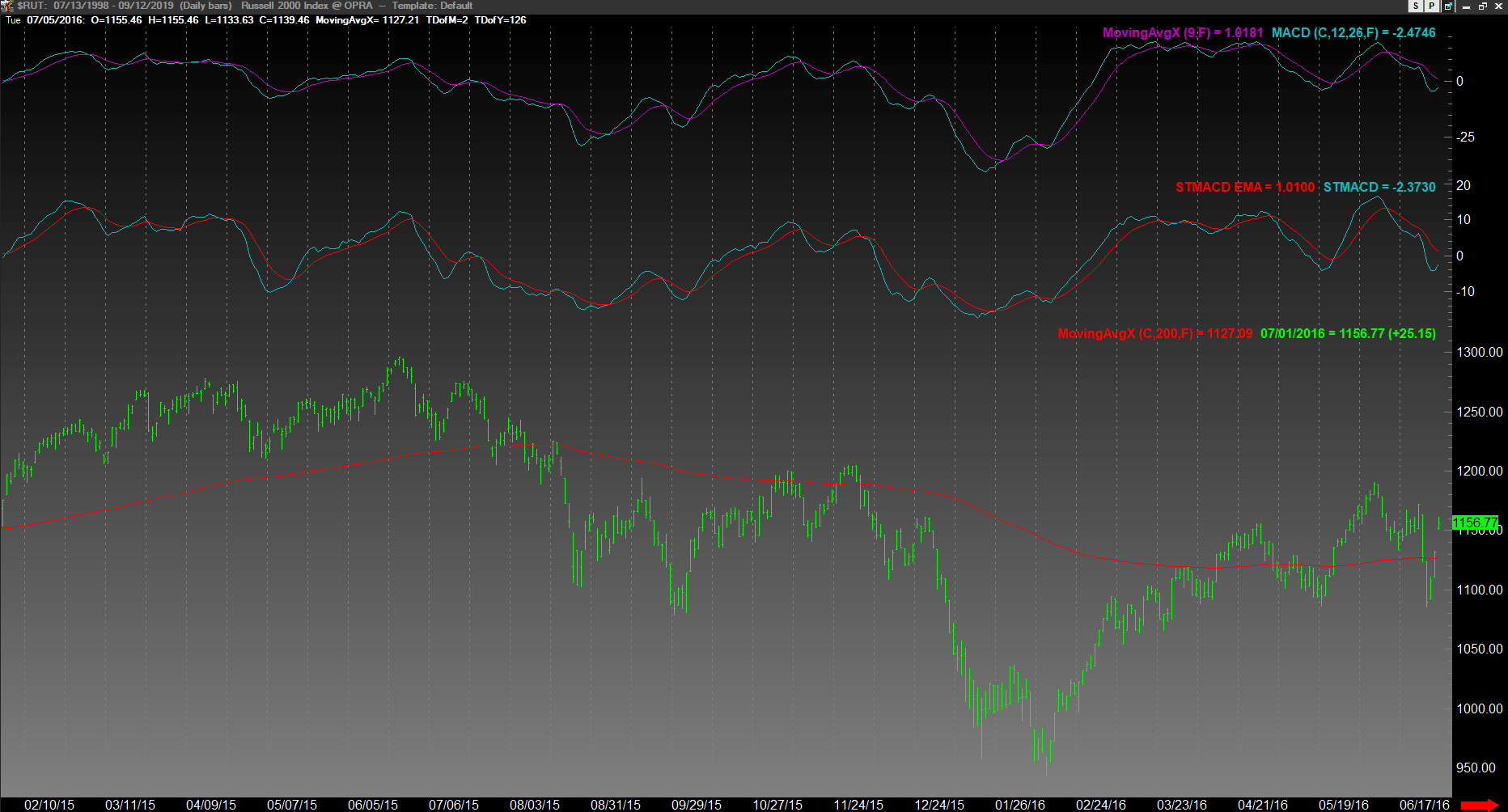Click the 20 STMACD axis label

click(1463, 185)
